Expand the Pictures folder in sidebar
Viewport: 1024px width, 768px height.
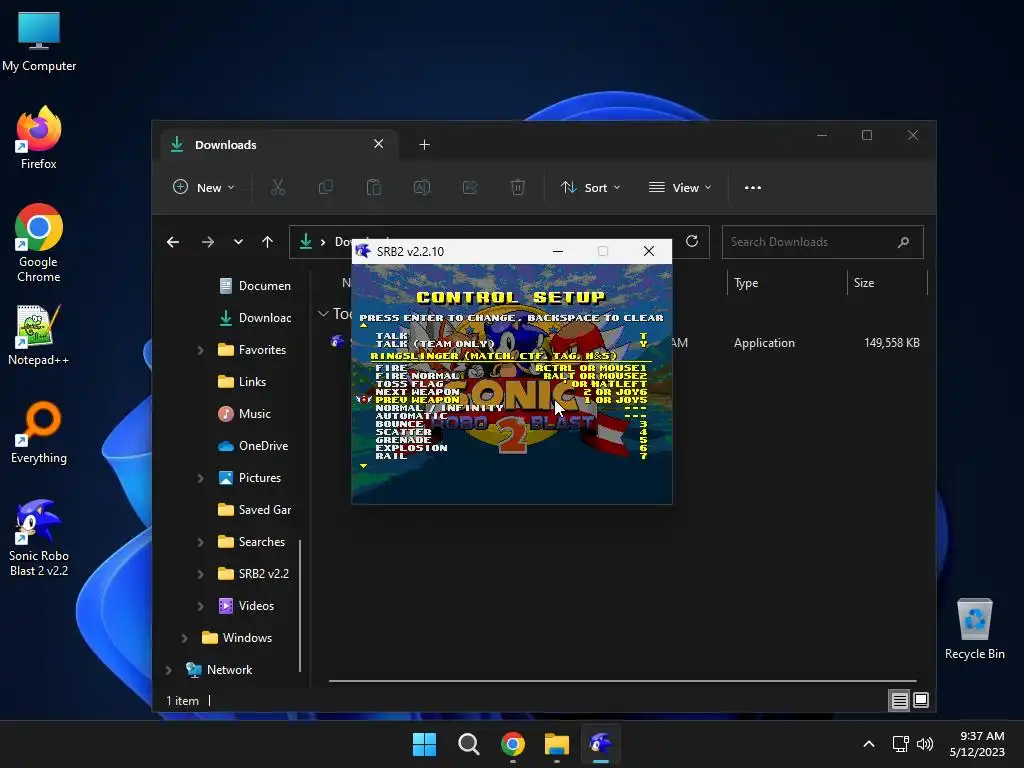[x=200, y=478]
